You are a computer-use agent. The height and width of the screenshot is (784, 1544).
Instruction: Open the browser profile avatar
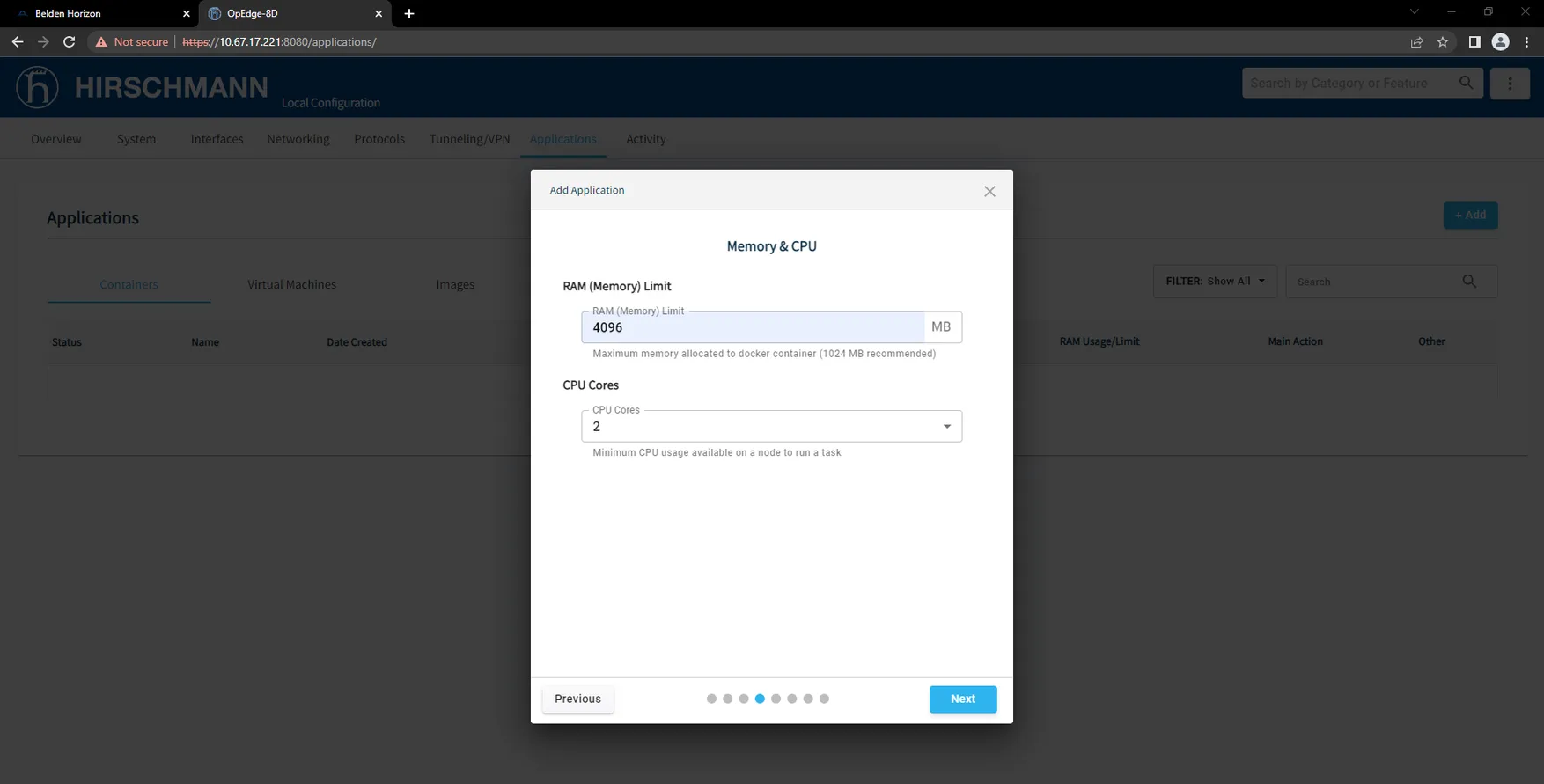click(1501, 41)
